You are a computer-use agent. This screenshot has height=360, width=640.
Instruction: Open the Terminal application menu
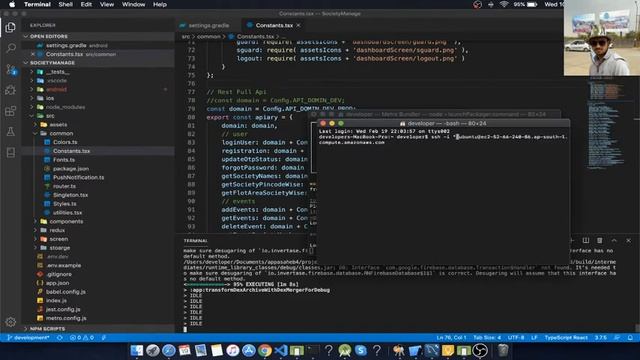click(x=37, y=4)
